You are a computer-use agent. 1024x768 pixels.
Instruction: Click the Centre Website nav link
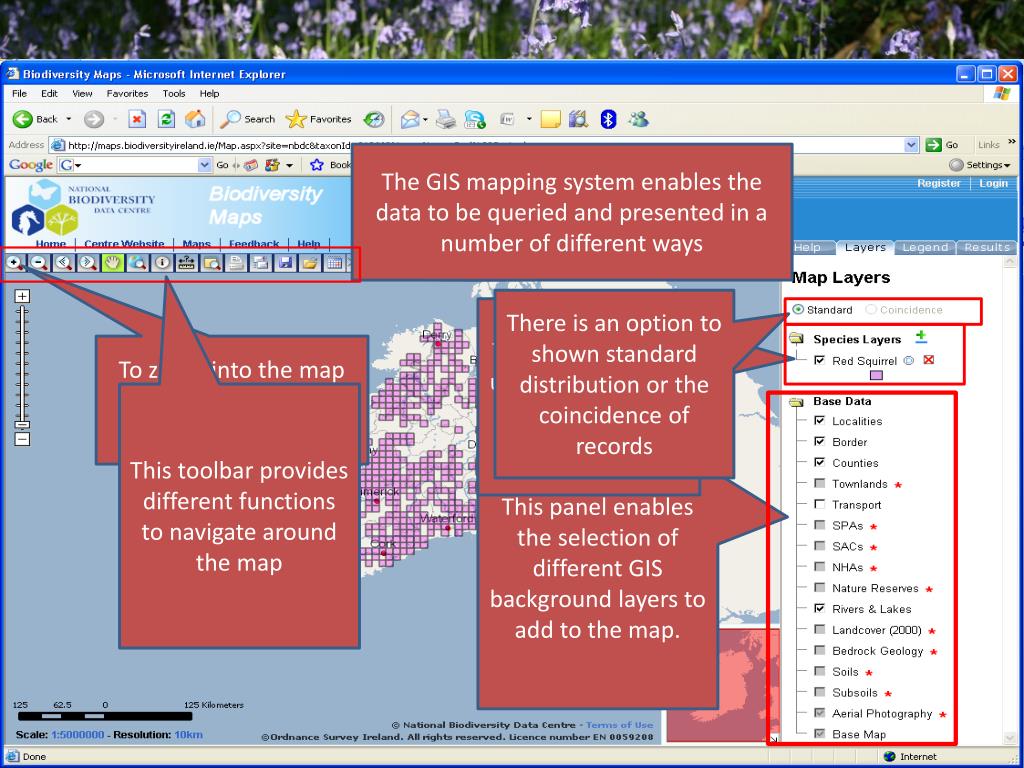click(124, 244)
